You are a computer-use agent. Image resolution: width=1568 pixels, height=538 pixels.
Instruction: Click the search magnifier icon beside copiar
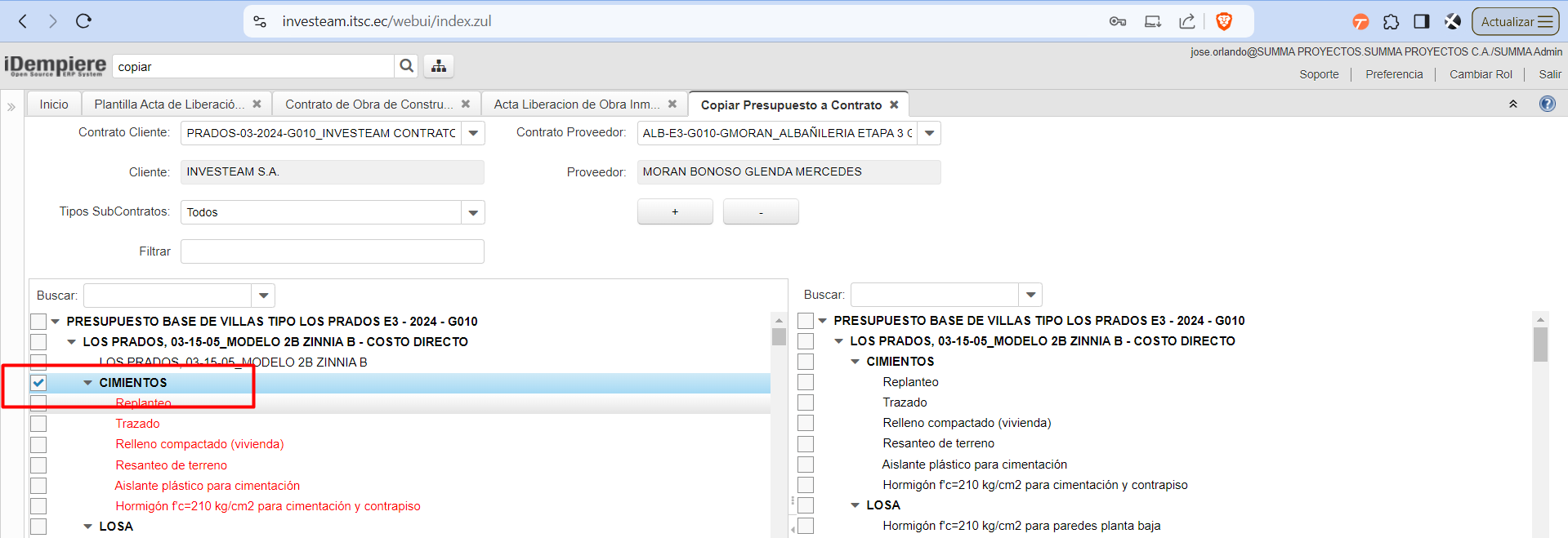click(406, 66)
